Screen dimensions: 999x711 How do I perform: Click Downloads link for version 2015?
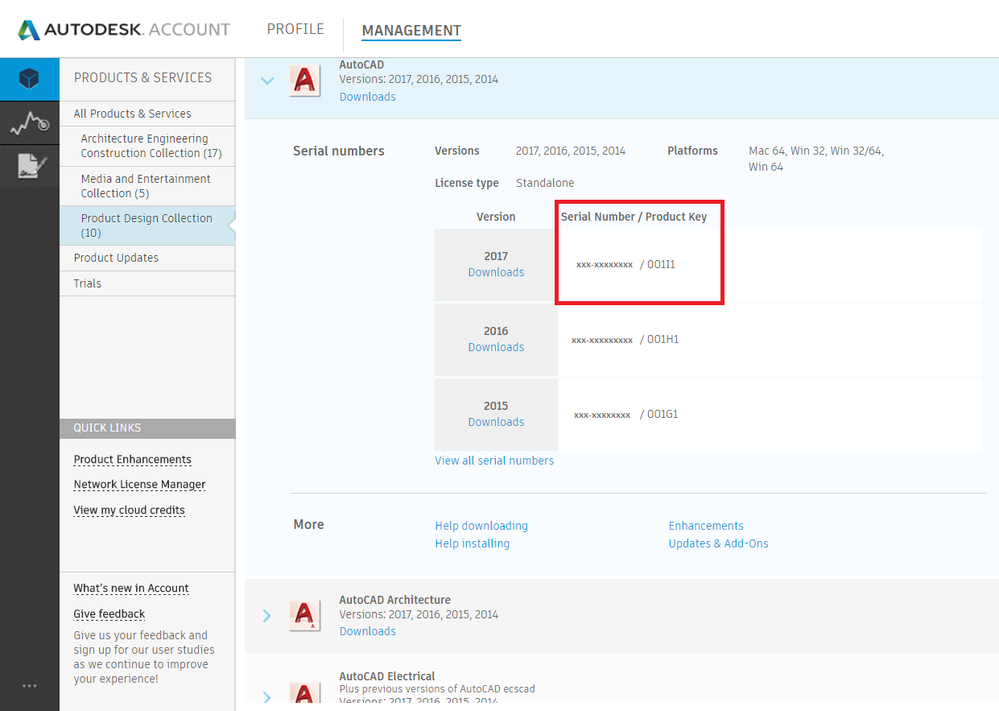[x=496, y=422]
